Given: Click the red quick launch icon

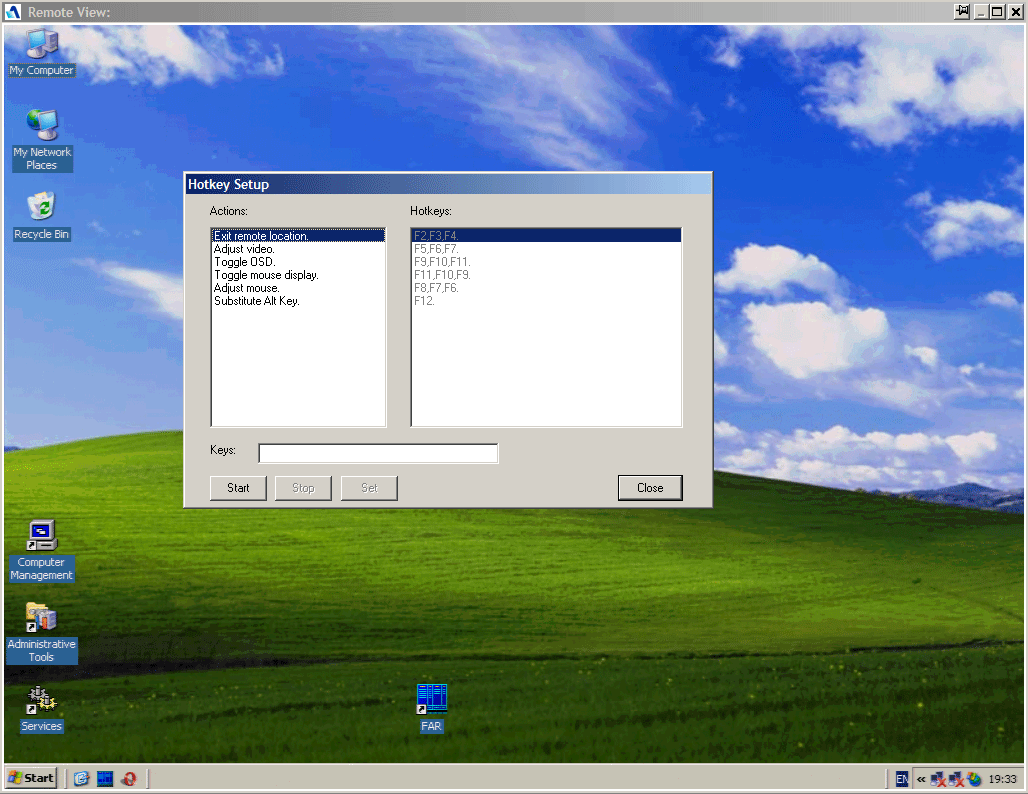Looking at the screenshot, I should click(x=128, y=778).
